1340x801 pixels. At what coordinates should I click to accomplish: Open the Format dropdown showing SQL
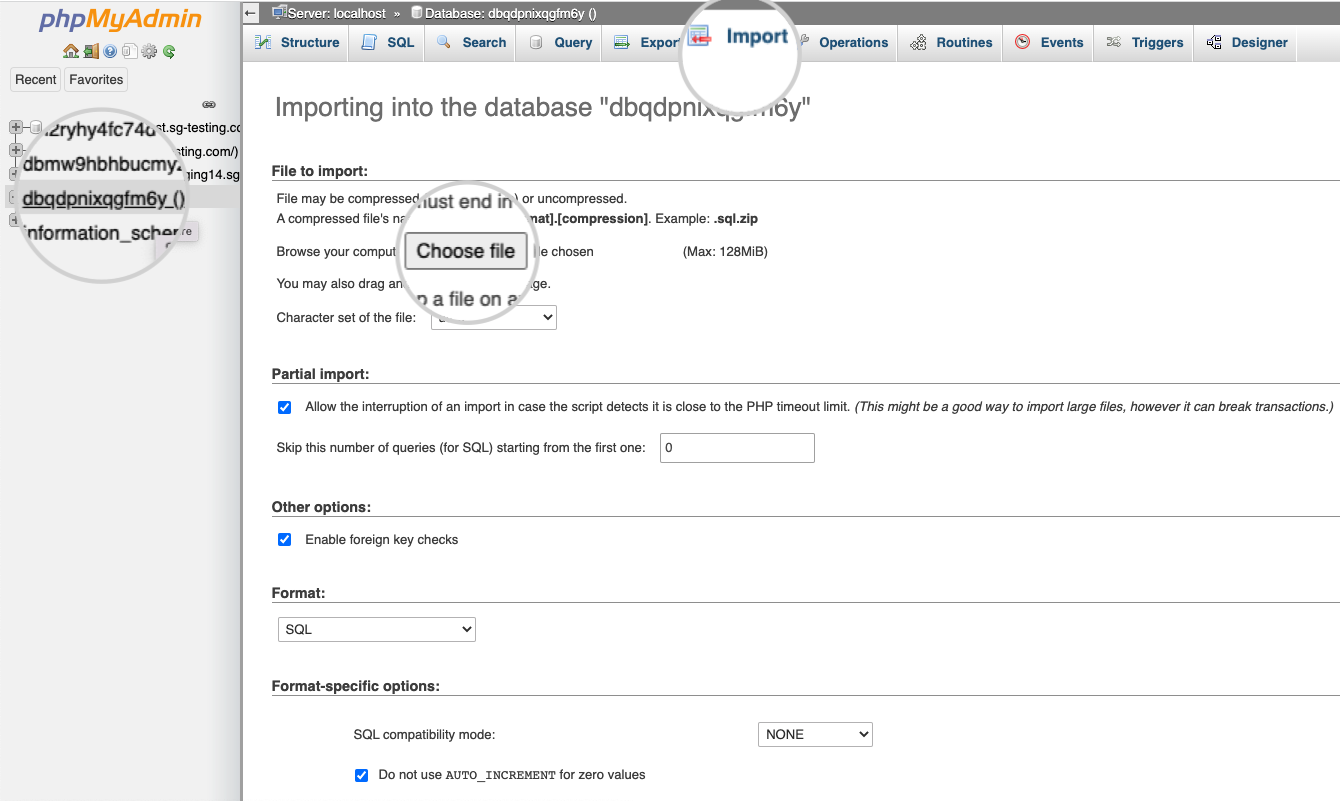tap(377, 629)
